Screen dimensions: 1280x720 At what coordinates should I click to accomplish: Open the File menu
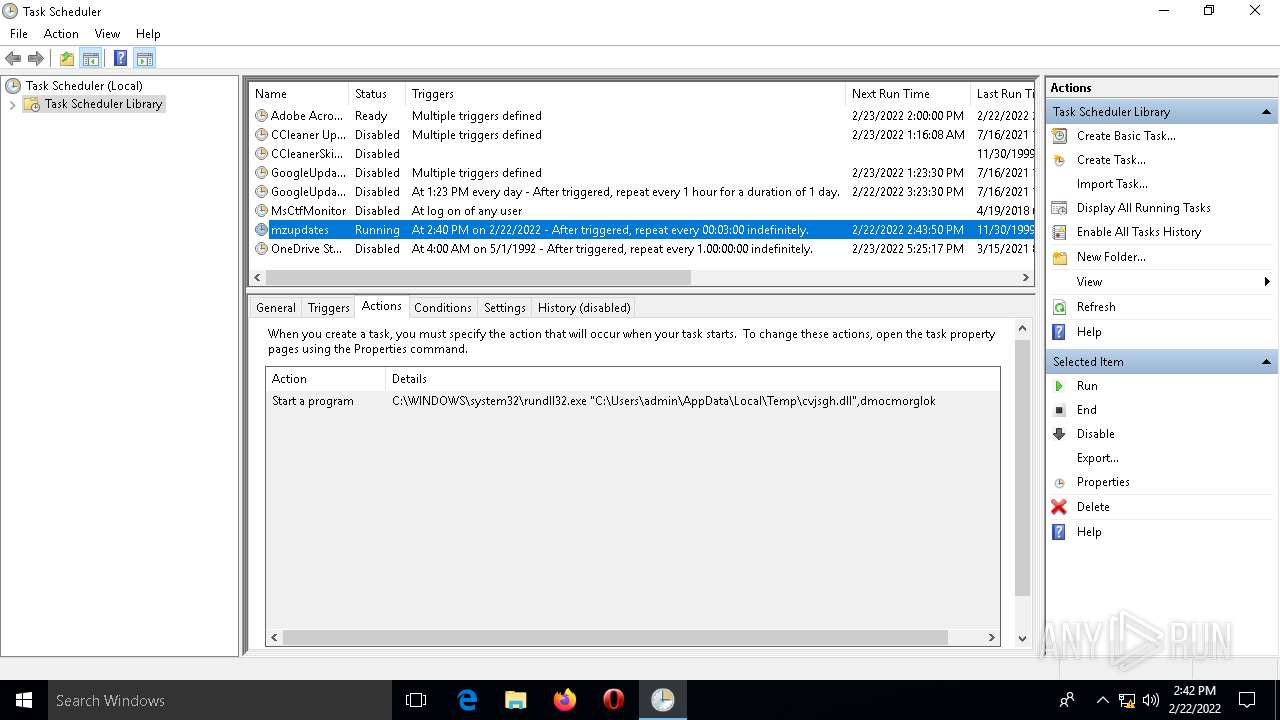(x=19, y=34)
